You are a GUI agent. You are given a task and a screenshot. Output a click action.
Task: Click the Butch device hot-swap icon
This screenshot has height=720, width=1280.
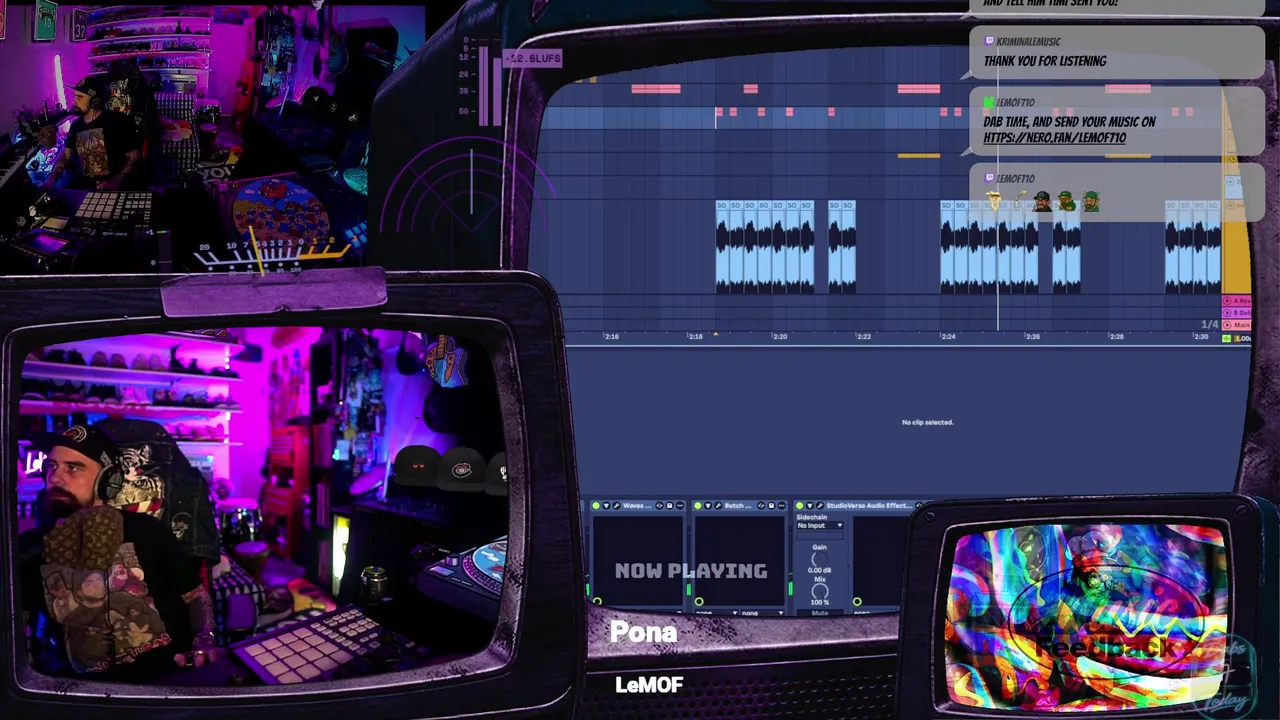[761, 506]
